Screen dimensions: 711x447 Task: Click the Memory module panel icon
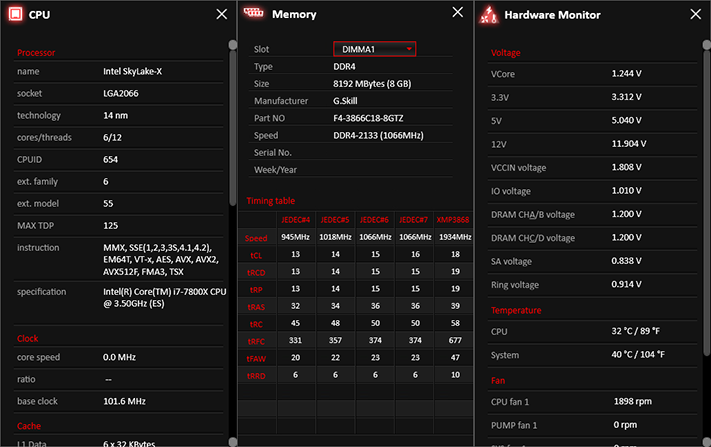point(253,13)
